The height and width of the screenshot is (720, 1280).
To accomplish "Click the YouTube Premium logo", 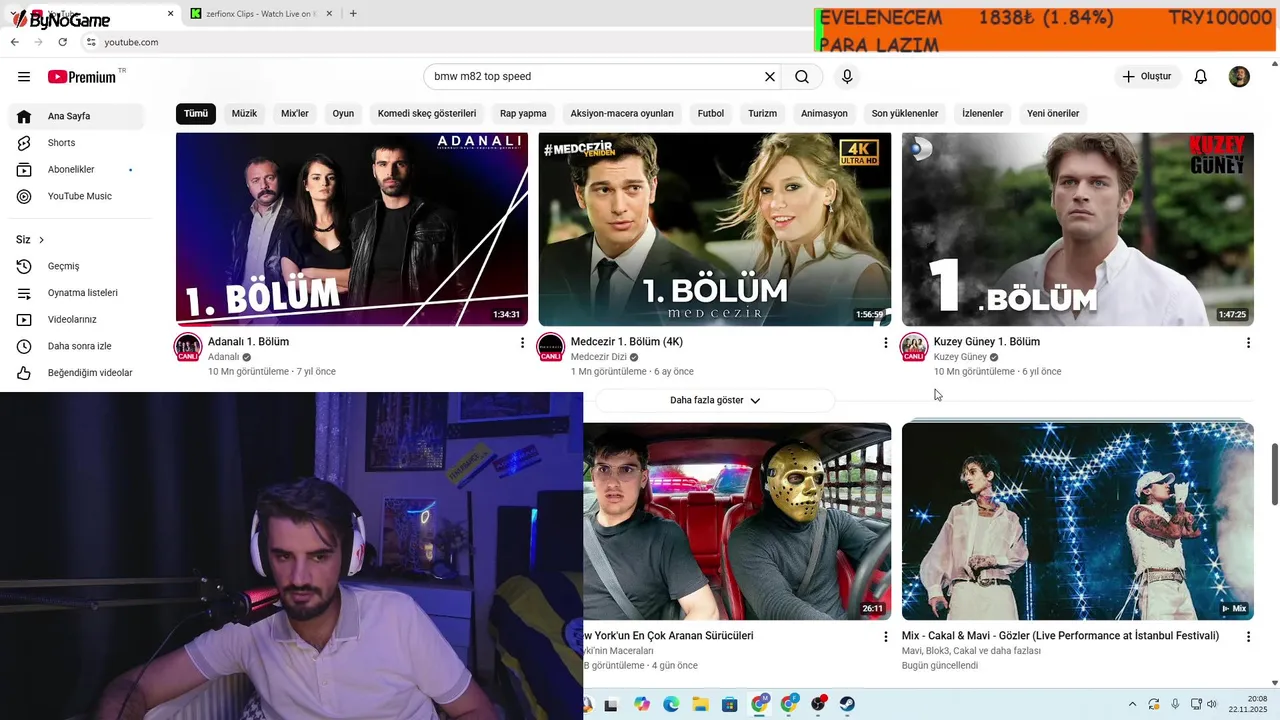I will point(81,77).
